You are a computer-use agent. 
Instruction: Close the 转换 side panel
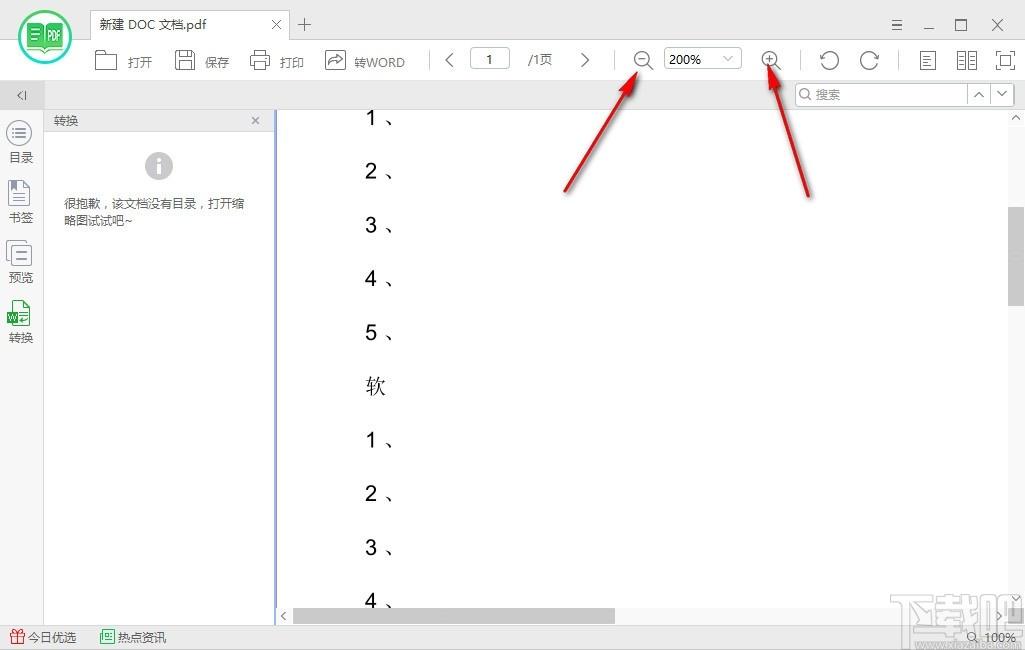click(256, 120)
